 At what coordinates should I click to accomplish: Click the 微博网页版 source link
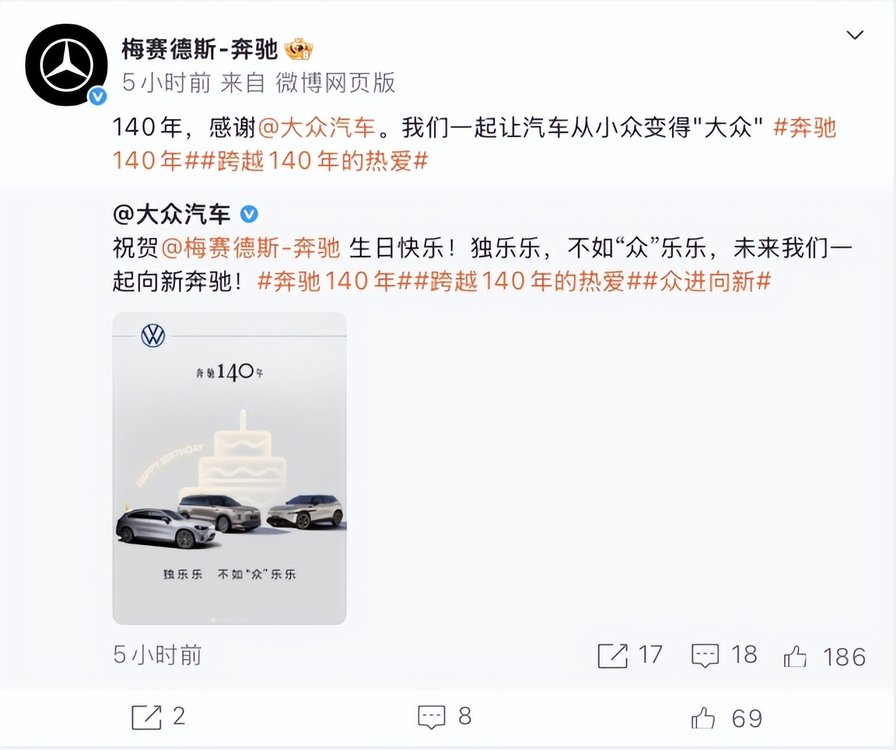pyautogui.click(x=335, y=83)
